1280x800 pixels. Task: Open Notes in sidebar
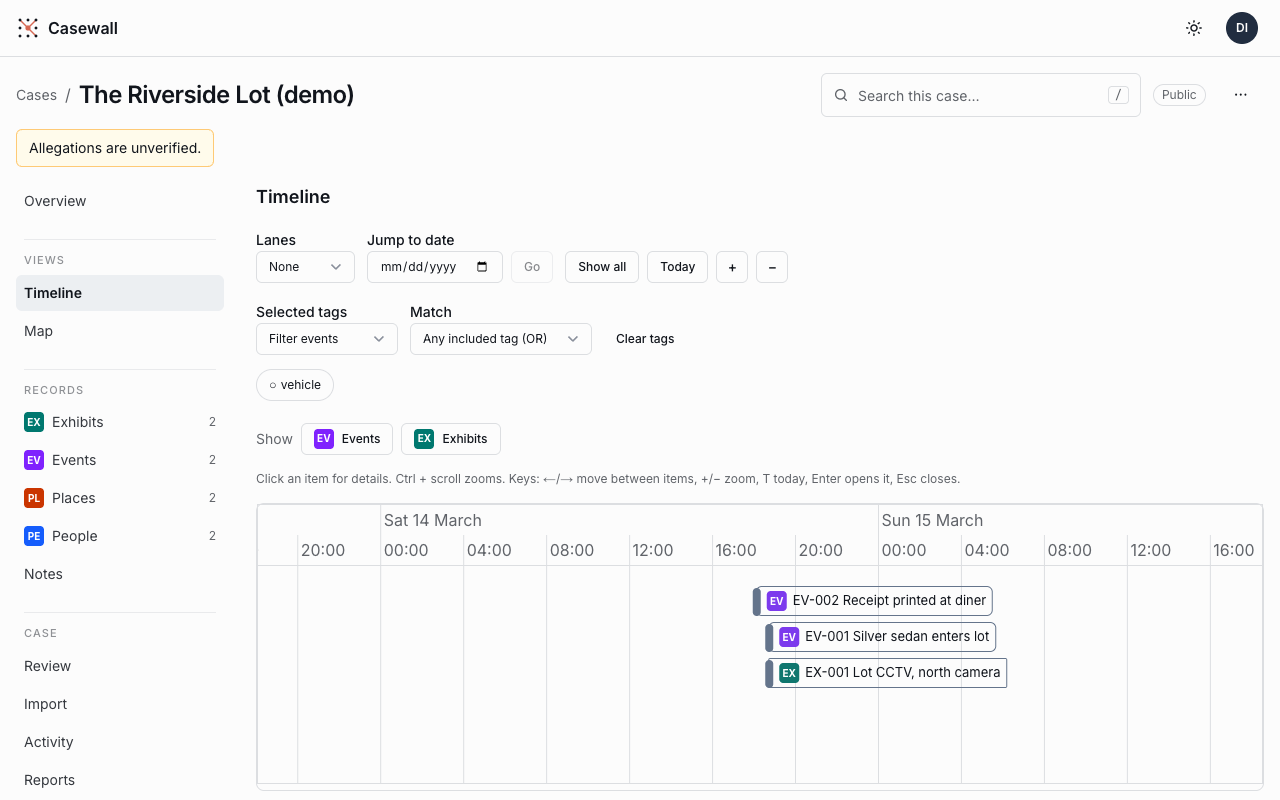[x=120, y=574]
